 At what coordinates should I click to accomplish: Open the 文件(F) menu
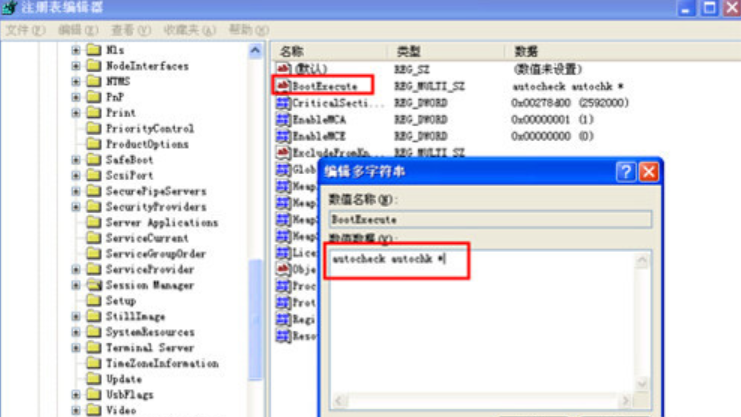[x=26, y=30]
